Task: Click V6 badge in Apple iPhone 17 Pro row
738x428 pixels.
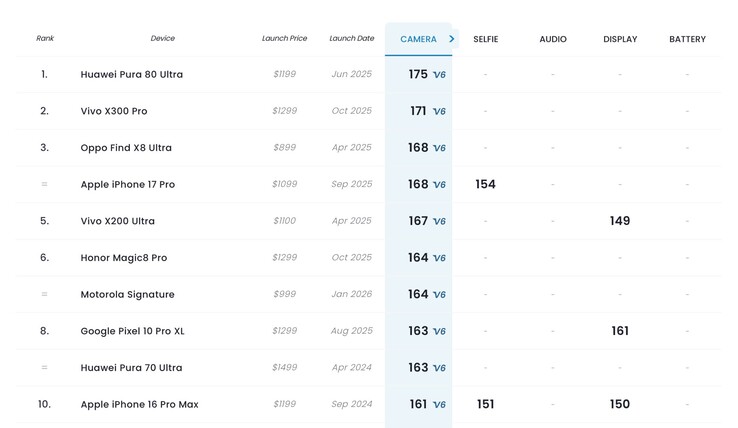Action: tap(439, 185)
